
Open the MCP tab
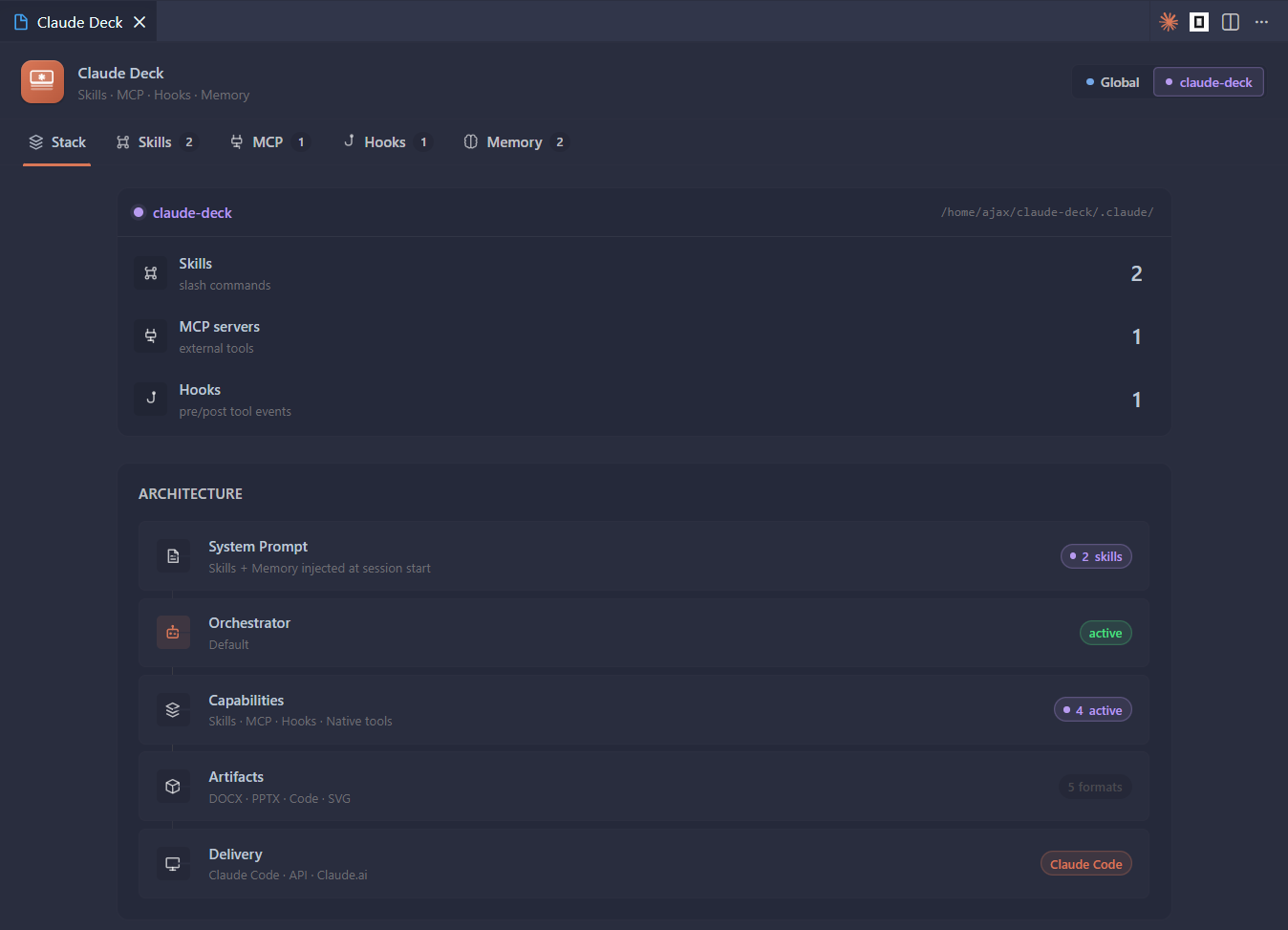point(268,142)
